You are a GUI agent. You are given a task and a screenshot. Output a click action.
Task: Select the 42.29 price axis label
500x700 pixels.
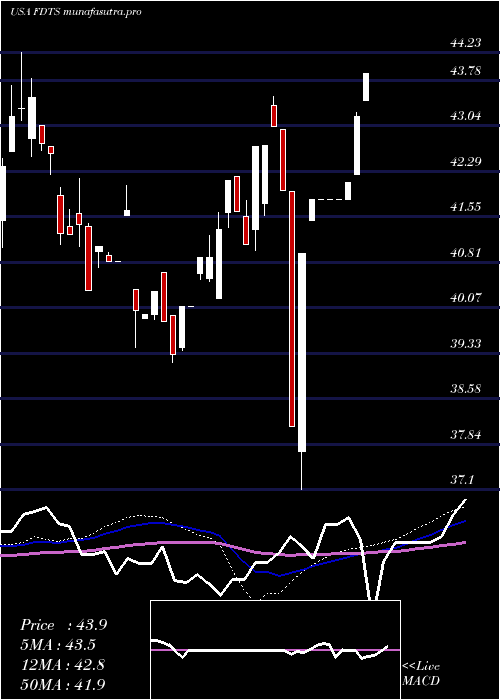[x=466, y=162]
